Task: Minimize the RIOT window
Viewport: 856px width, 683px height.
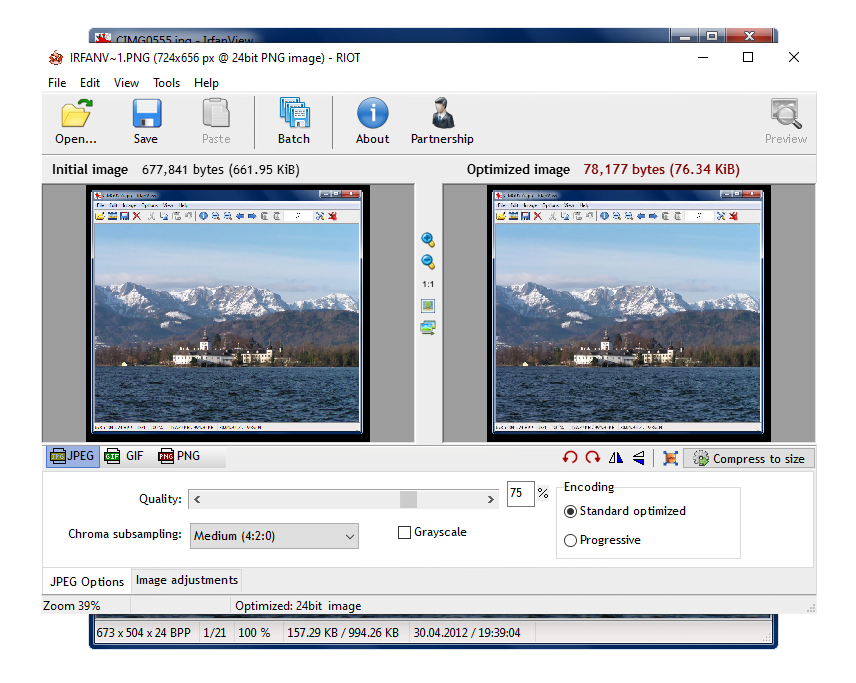Action: (x=703, y=57)
